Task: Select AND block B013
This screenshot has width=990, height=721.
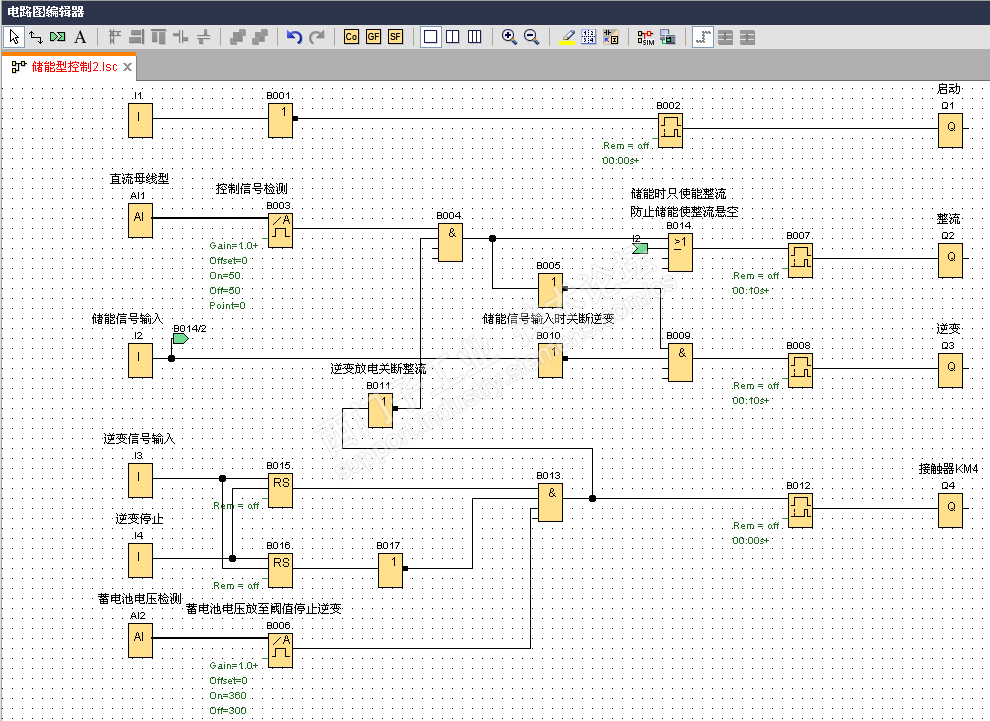Action: 551,503
